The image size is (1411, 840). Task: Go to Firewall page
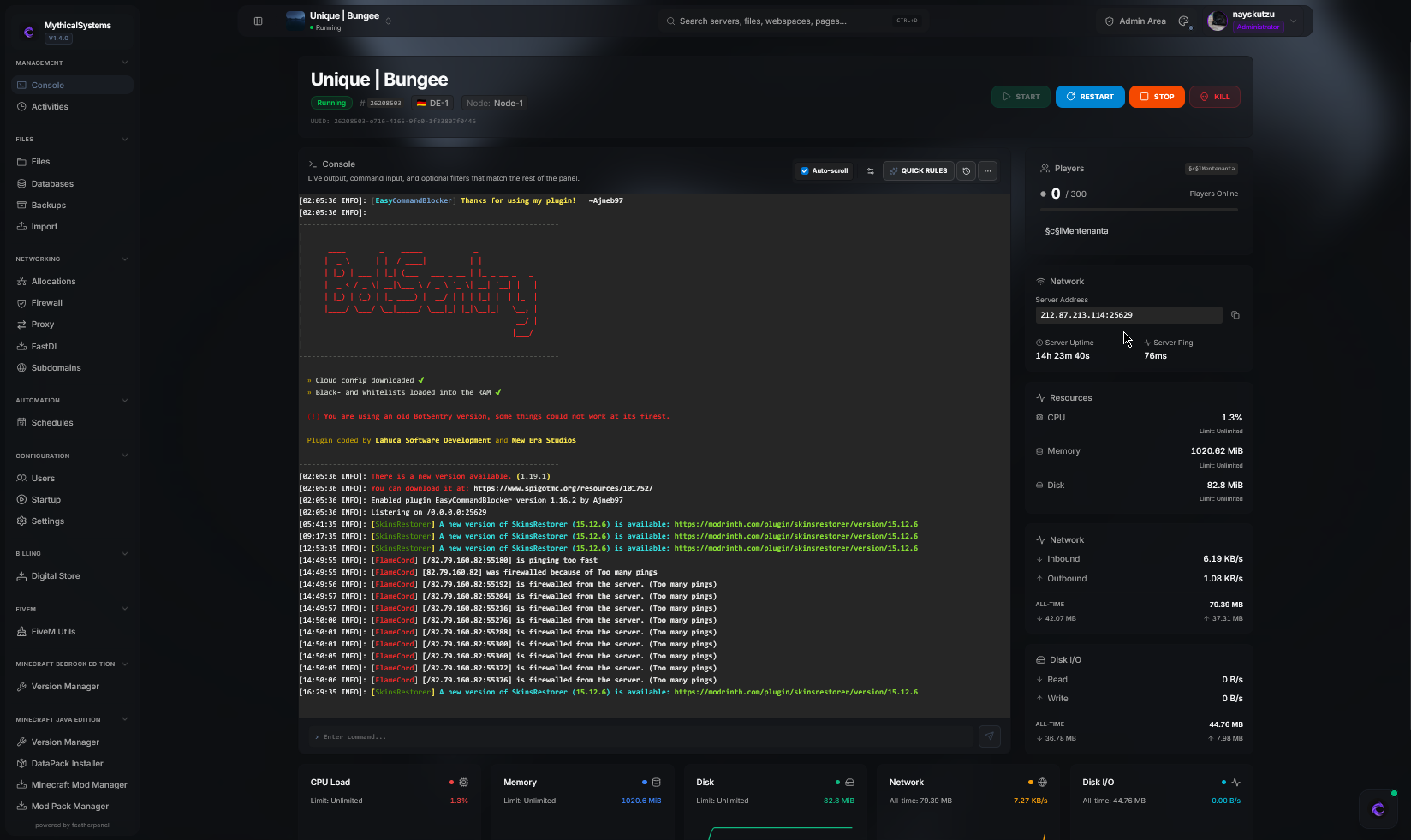(73, 303)
